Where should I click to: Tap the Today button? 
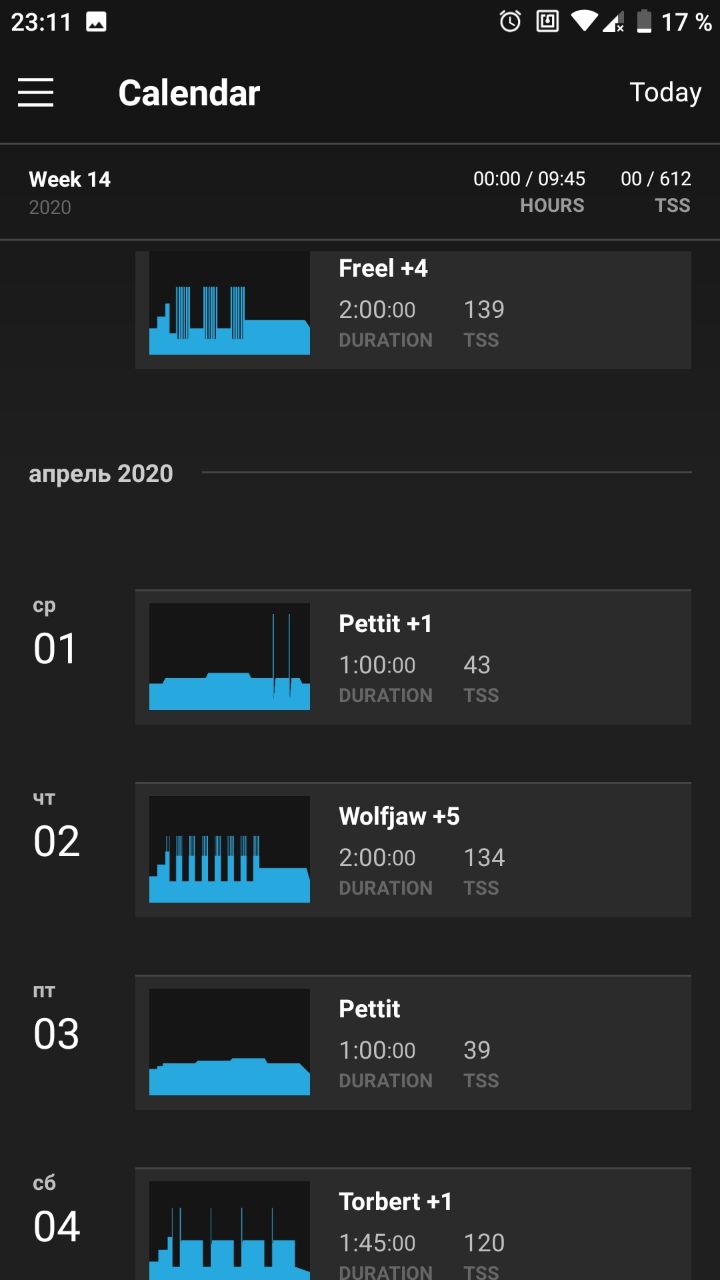[x=665, y=92]
